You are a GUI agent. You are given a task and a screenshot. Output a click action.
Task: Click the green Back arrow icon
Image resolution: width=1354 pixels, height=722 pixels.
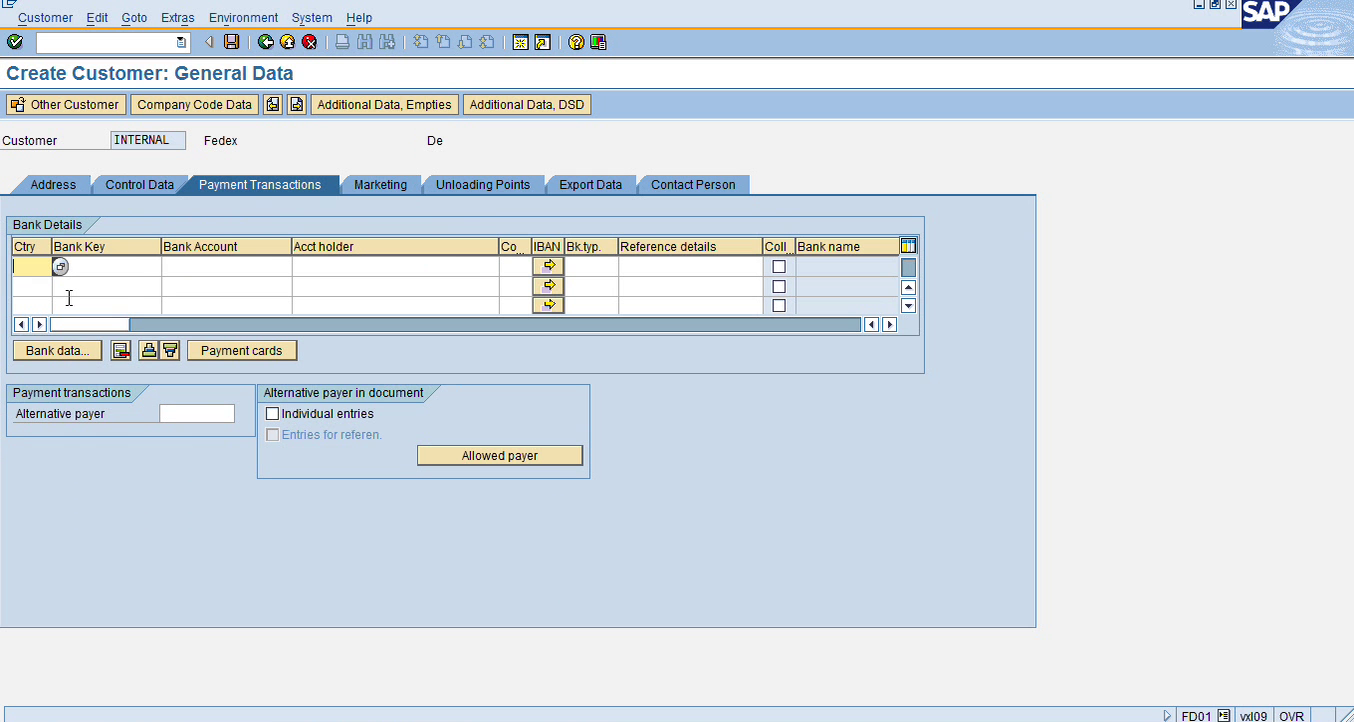[266, 42]
